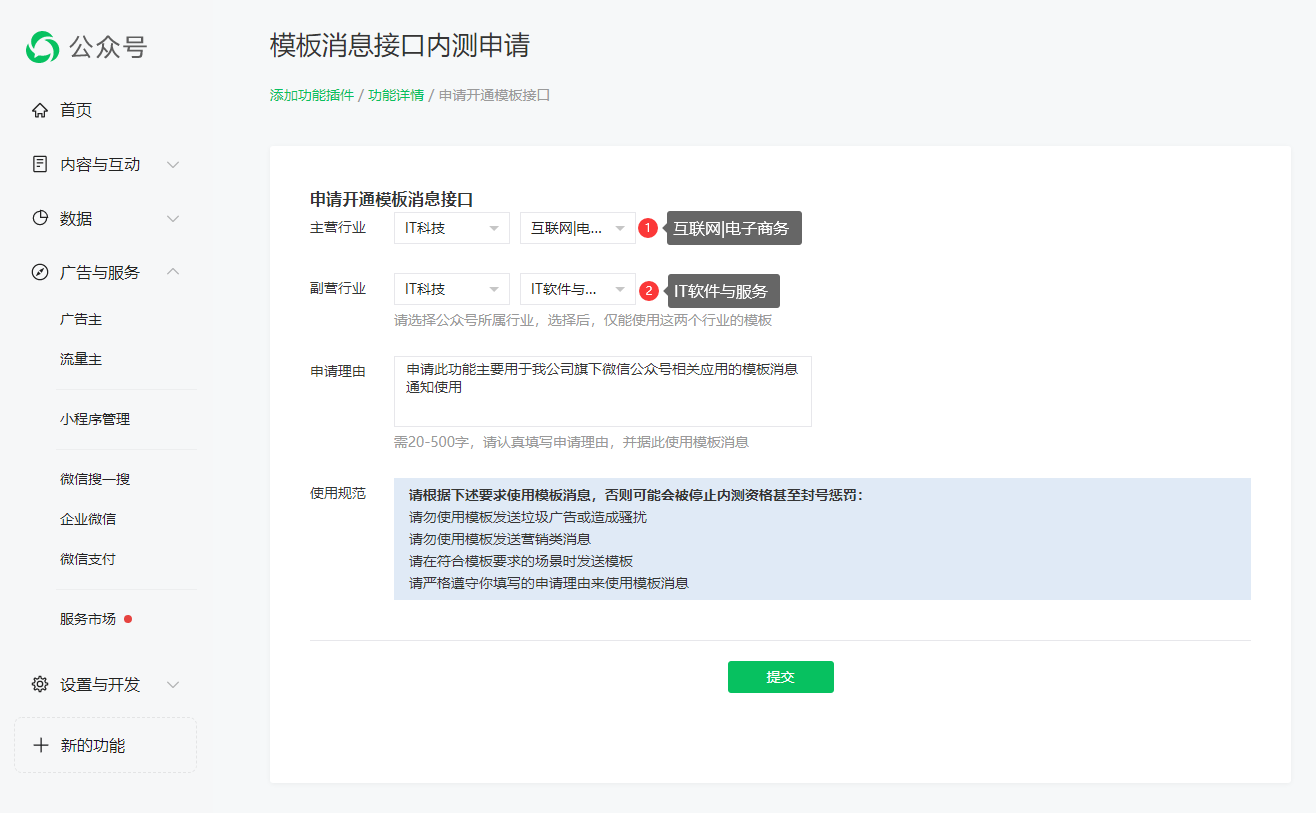
Task: Open the 副营行业 IT软件与... dropdown
Action: tap(578, 289)
